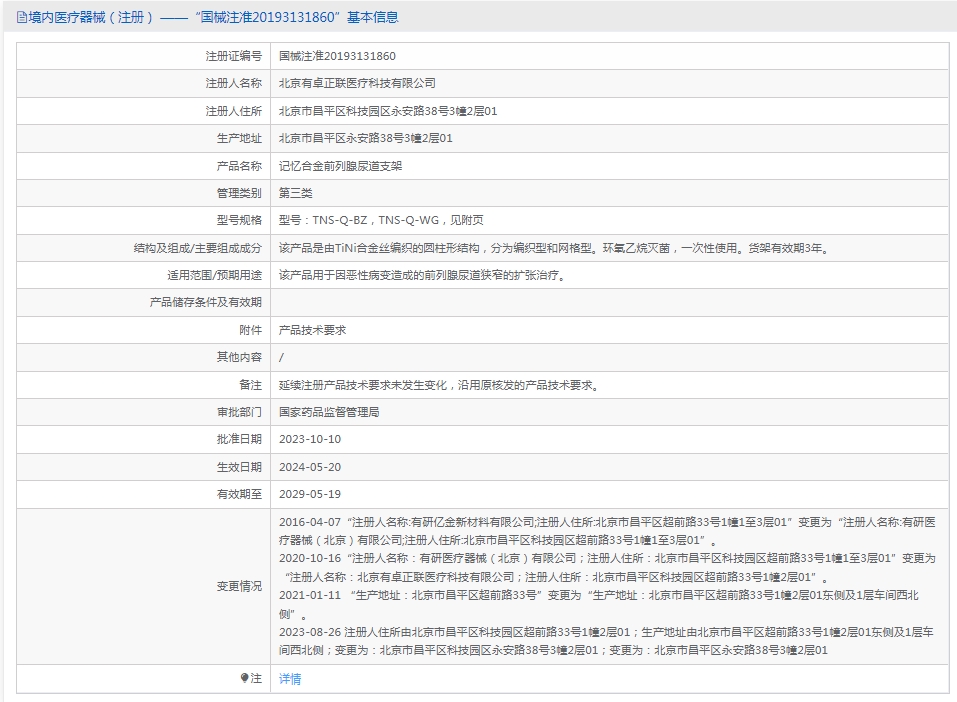Select the 附件 label
The height and width of the screenshot is (702, 957).
pos(250,330)
